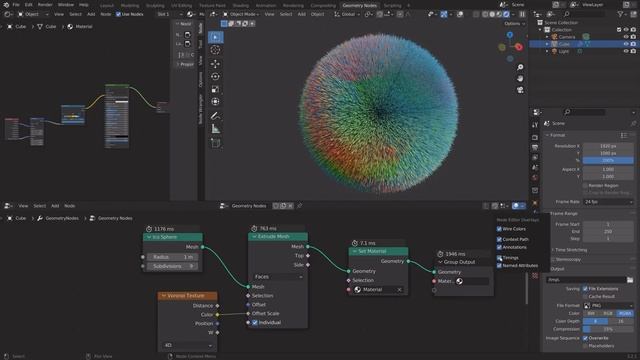Select RGB color mode button
This screenshot has height=360, width=640.
(x=608, y=313)
